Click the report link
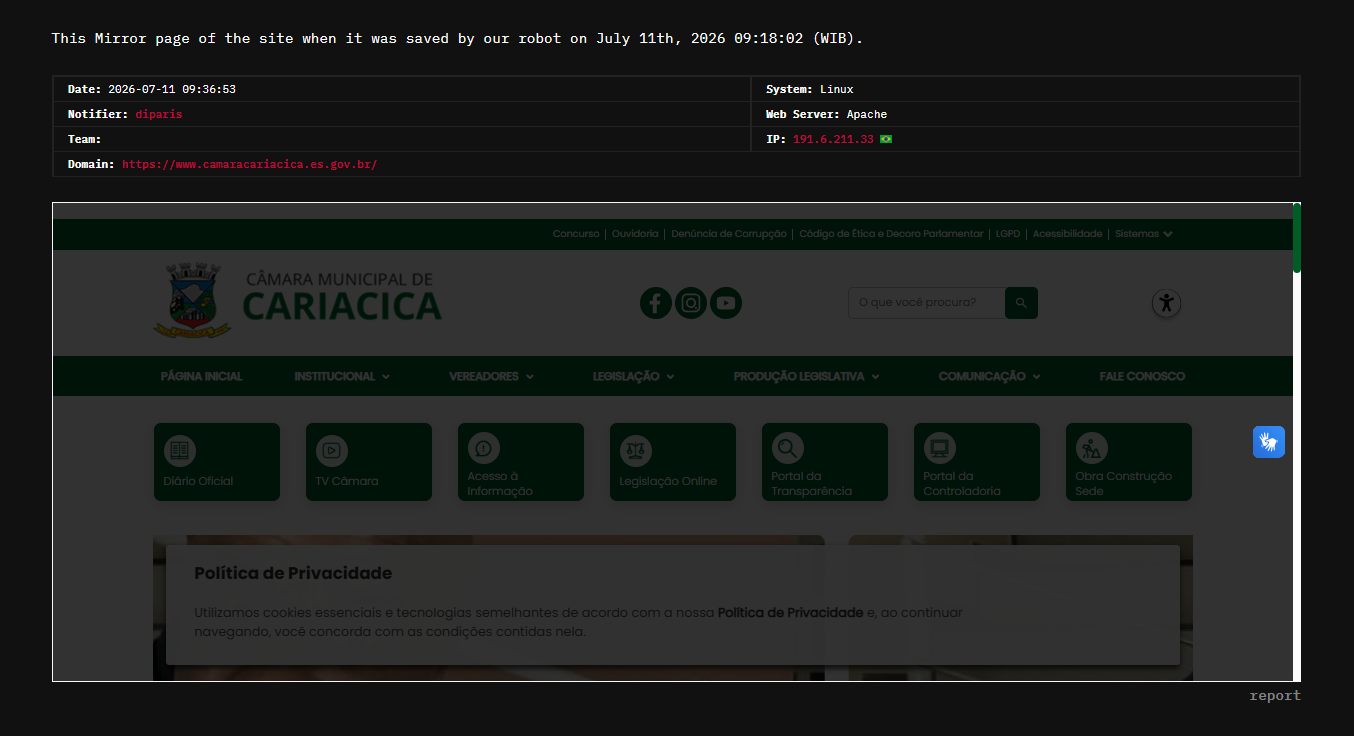The height and width of the screenshot is (736, 1354). coord(1275,695)
